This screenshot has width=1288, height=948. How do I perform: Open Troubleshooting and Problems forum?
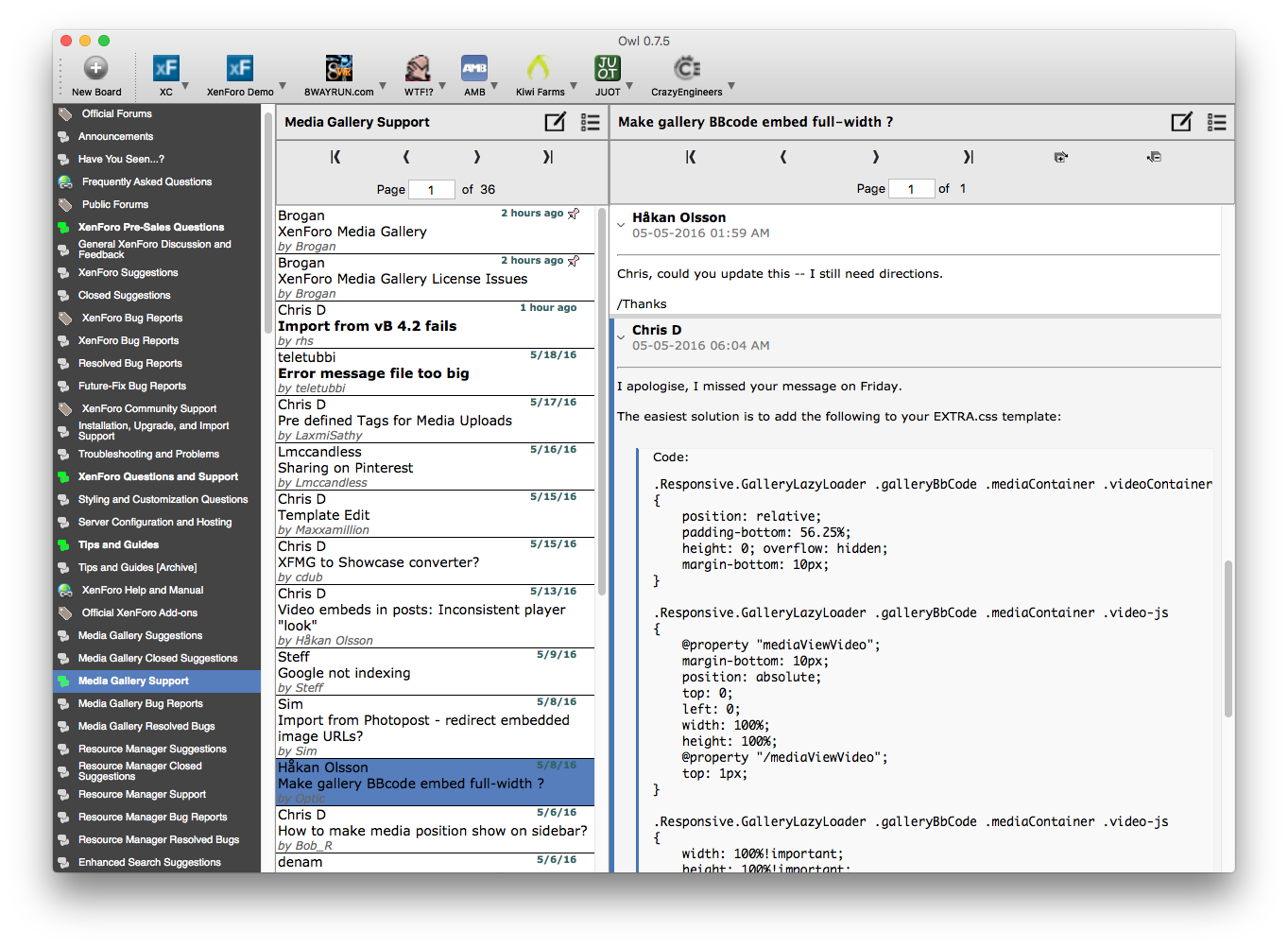click(x=148, y=454)
